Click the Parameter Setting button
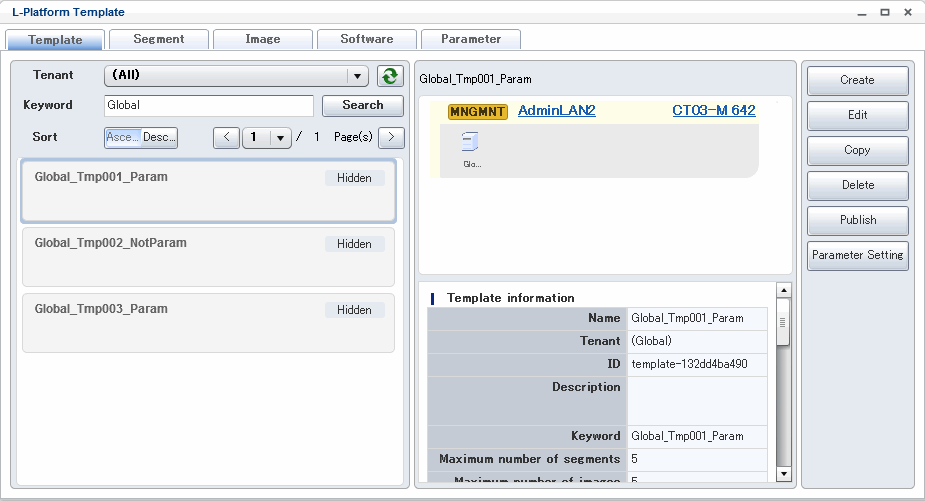 coord(857,255)
